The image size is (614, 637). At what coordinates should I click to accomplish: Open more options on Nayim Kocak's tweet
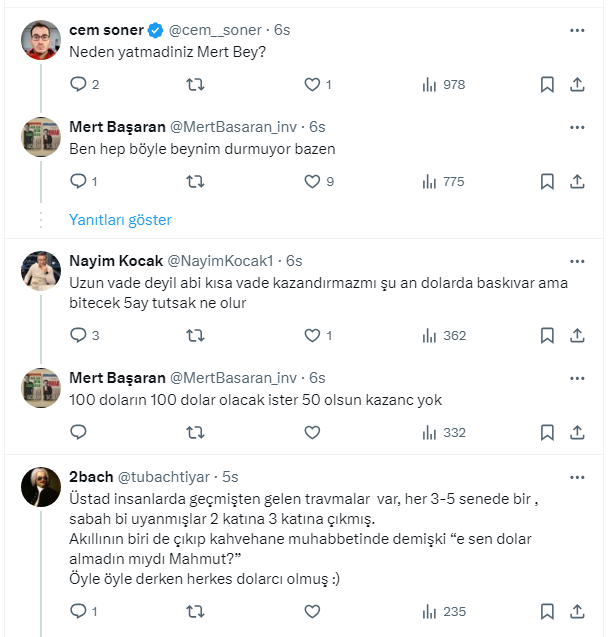(577, 261)
